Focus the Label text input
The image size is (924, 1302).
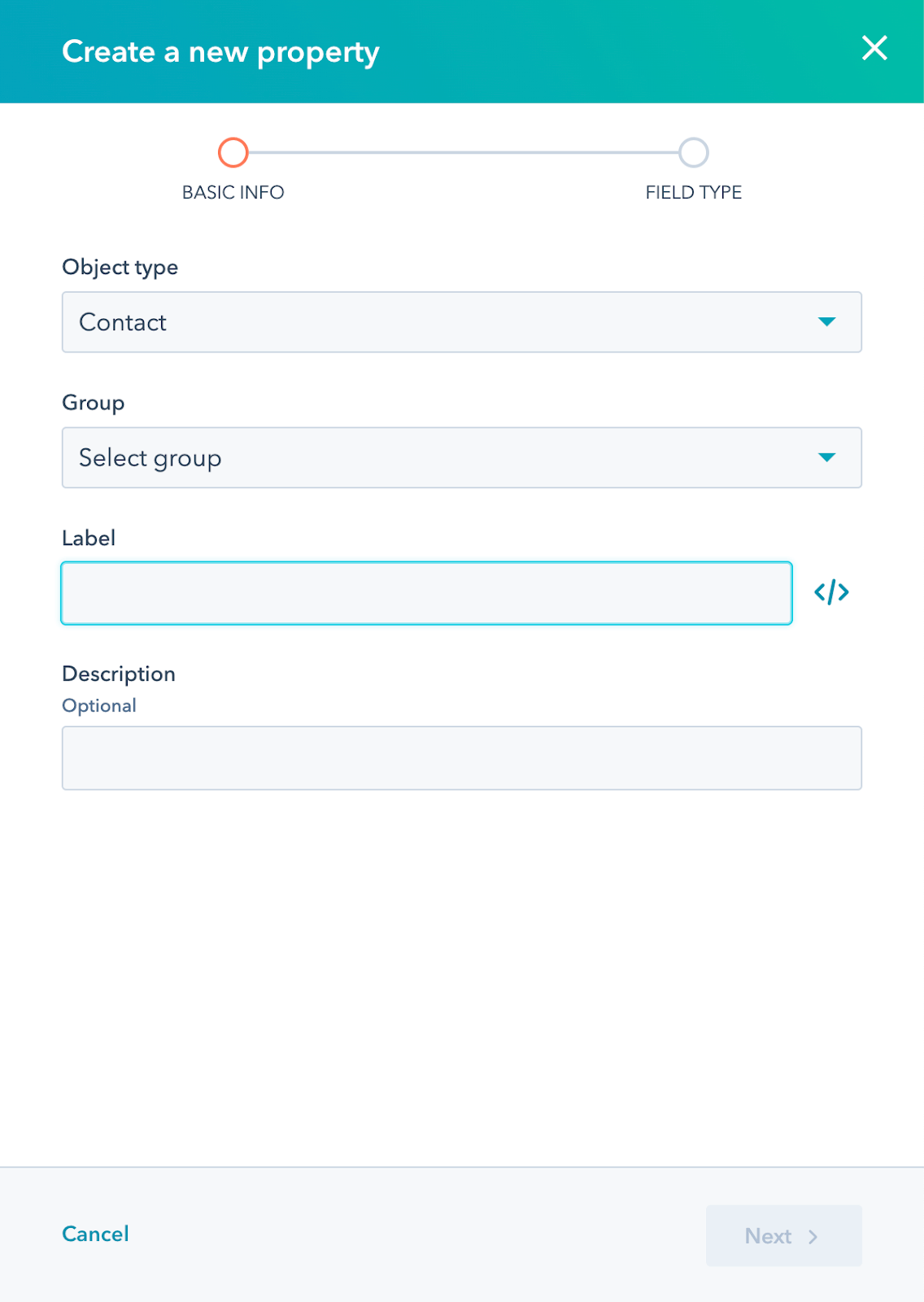pos(426,593)
